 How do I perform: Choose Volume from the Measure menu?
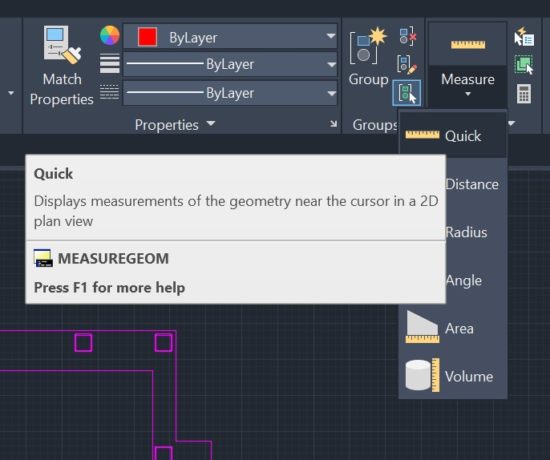pyautogui.click(x=452, y=376)
